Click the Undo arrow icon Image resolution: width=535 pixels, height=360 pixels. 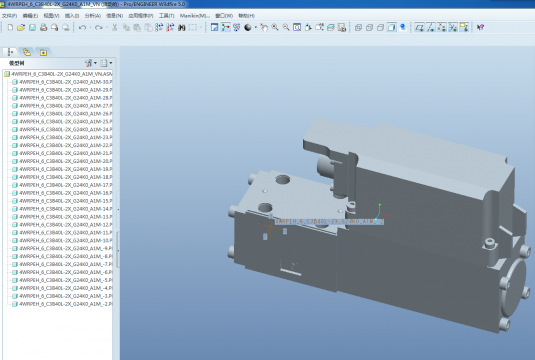click(x=82, y=27)
